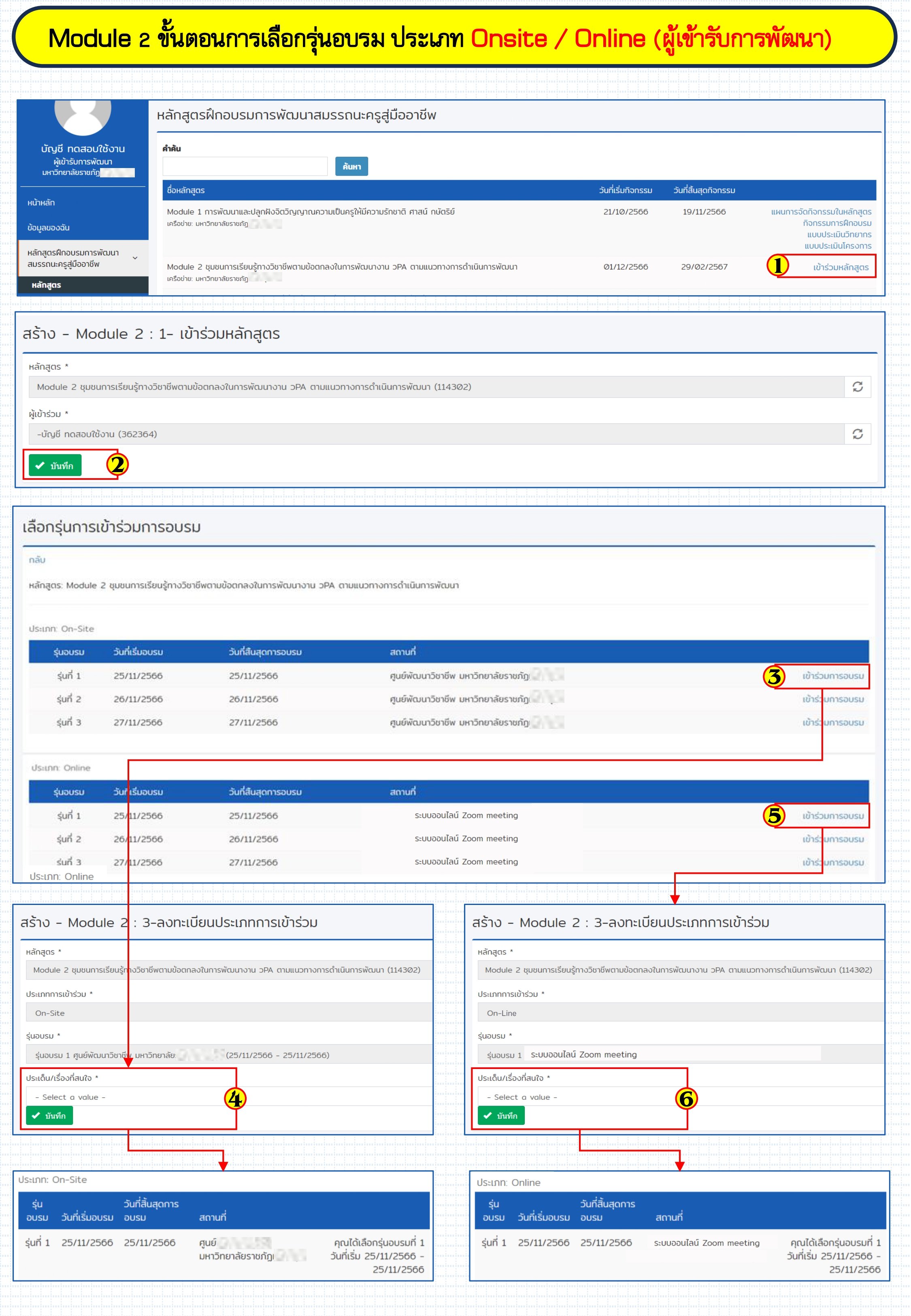The image size is (911, 1316).
Task: Open the แบบประเมินวิทยากร link for Module 1
Action: [x=839, y=234]
